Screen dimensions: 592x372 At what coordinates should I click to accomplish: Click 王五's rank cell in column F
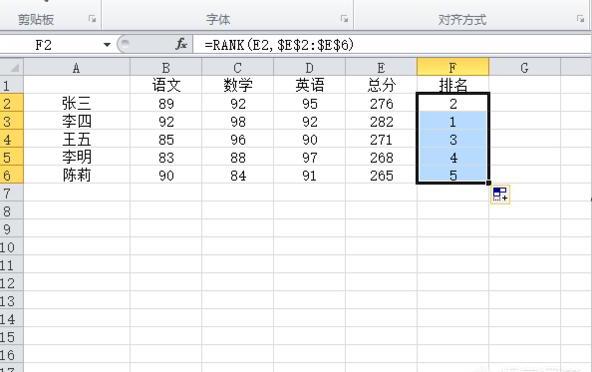(453, 139)
